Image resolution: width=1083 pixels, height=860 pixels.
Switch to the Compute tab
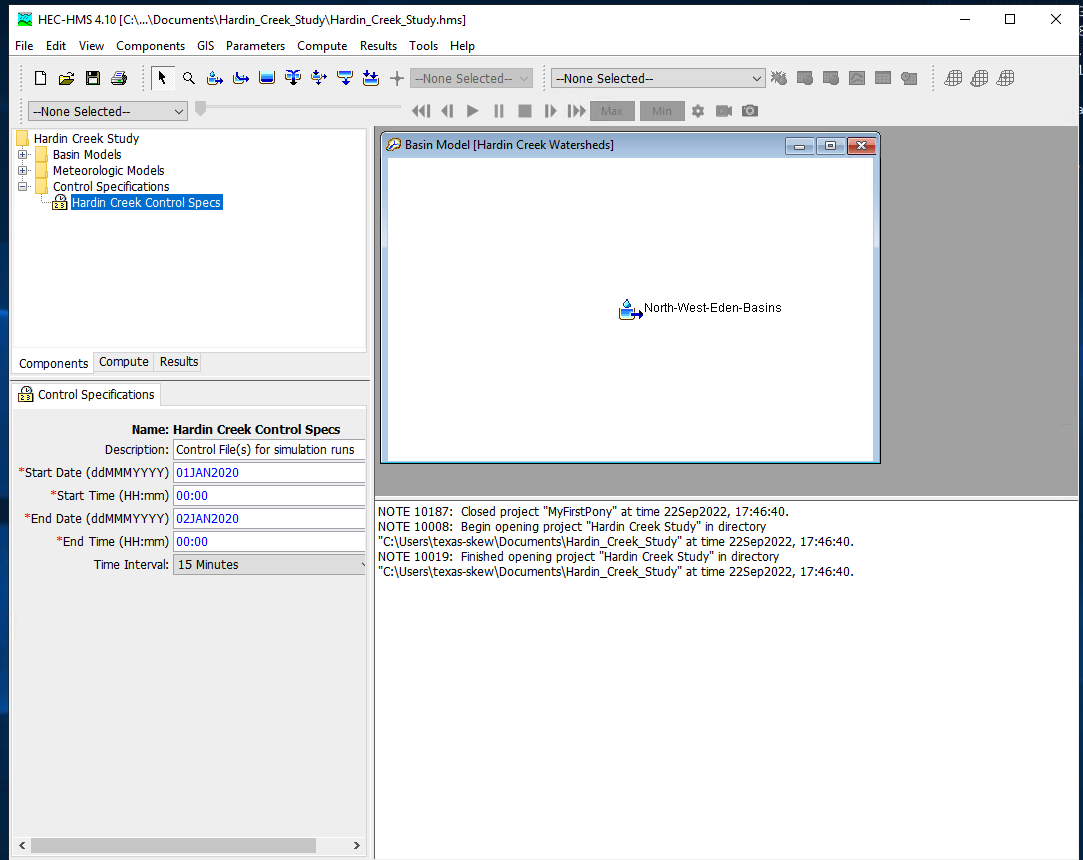tap(124, 362)
